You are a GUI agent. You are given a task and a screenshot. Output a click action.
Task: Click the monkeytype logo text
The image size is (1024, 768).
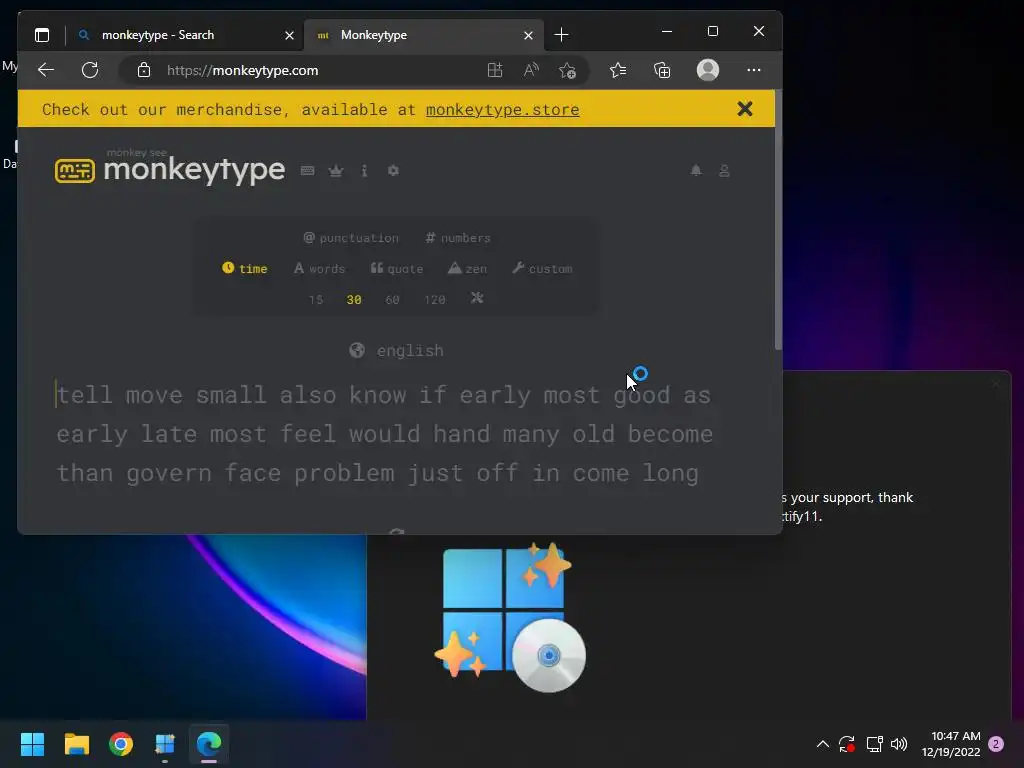click(194, 170)
